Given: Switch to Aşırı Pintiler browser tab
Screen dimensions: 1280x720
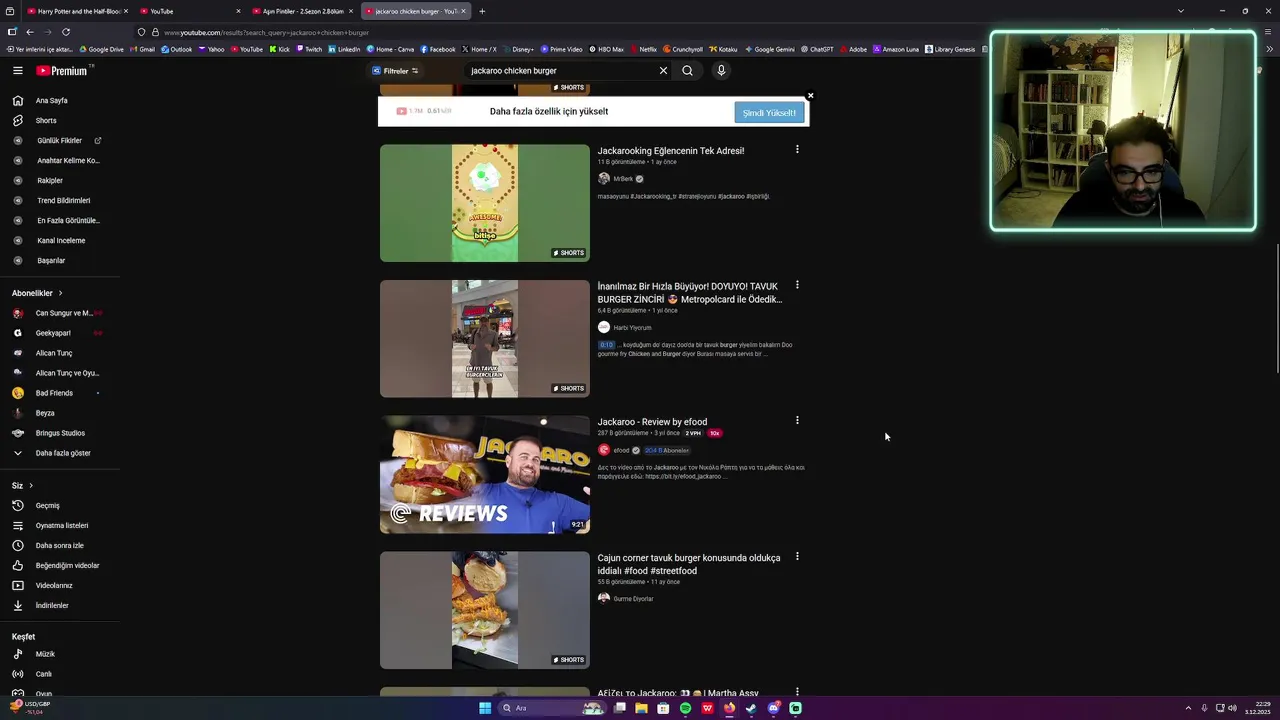Looking at the screenshot, I should [x=303, y=11].
